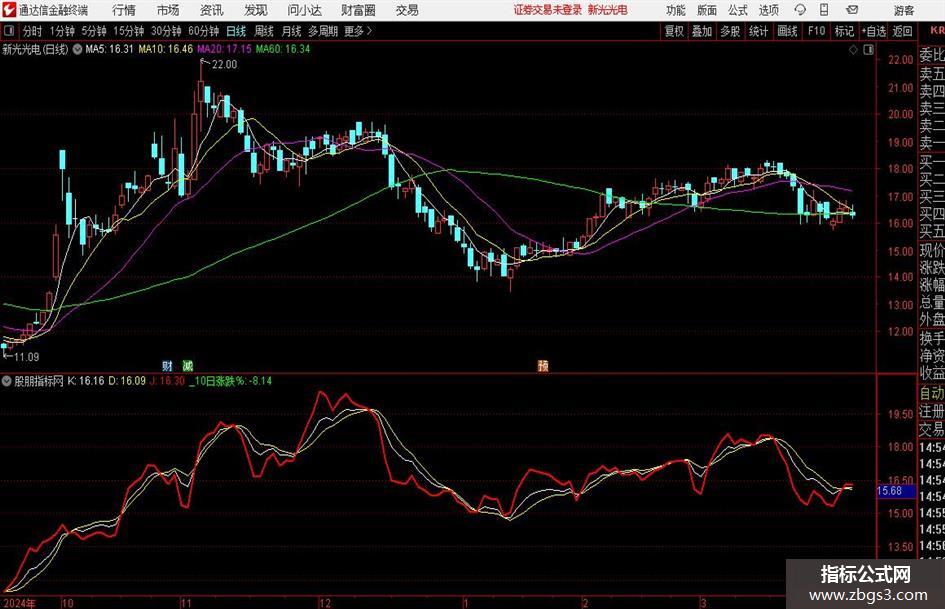Open the 交易 menu
Screen dimensions: 945x609
coord(407,10)
